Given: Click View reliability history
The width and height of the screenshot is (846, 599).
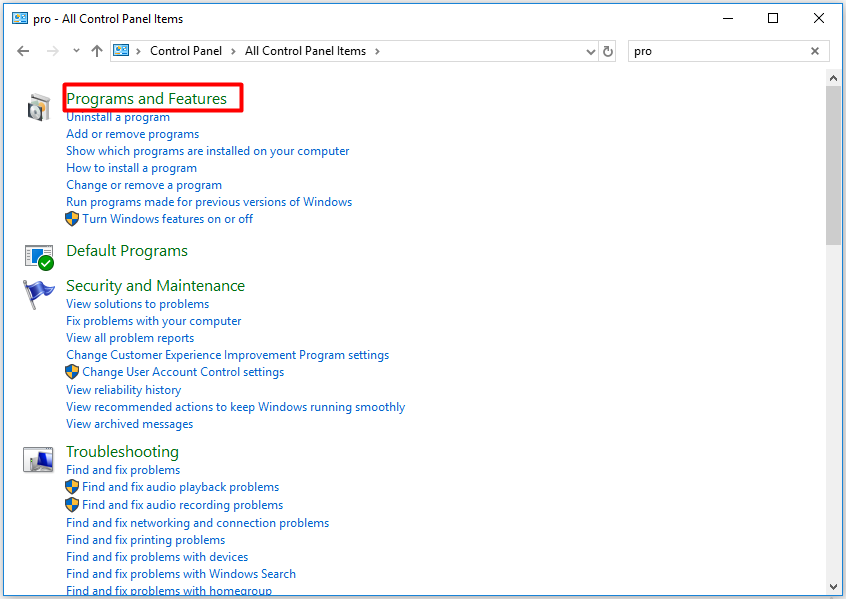Looking at the screenshot, I should (x=123, y=390).
